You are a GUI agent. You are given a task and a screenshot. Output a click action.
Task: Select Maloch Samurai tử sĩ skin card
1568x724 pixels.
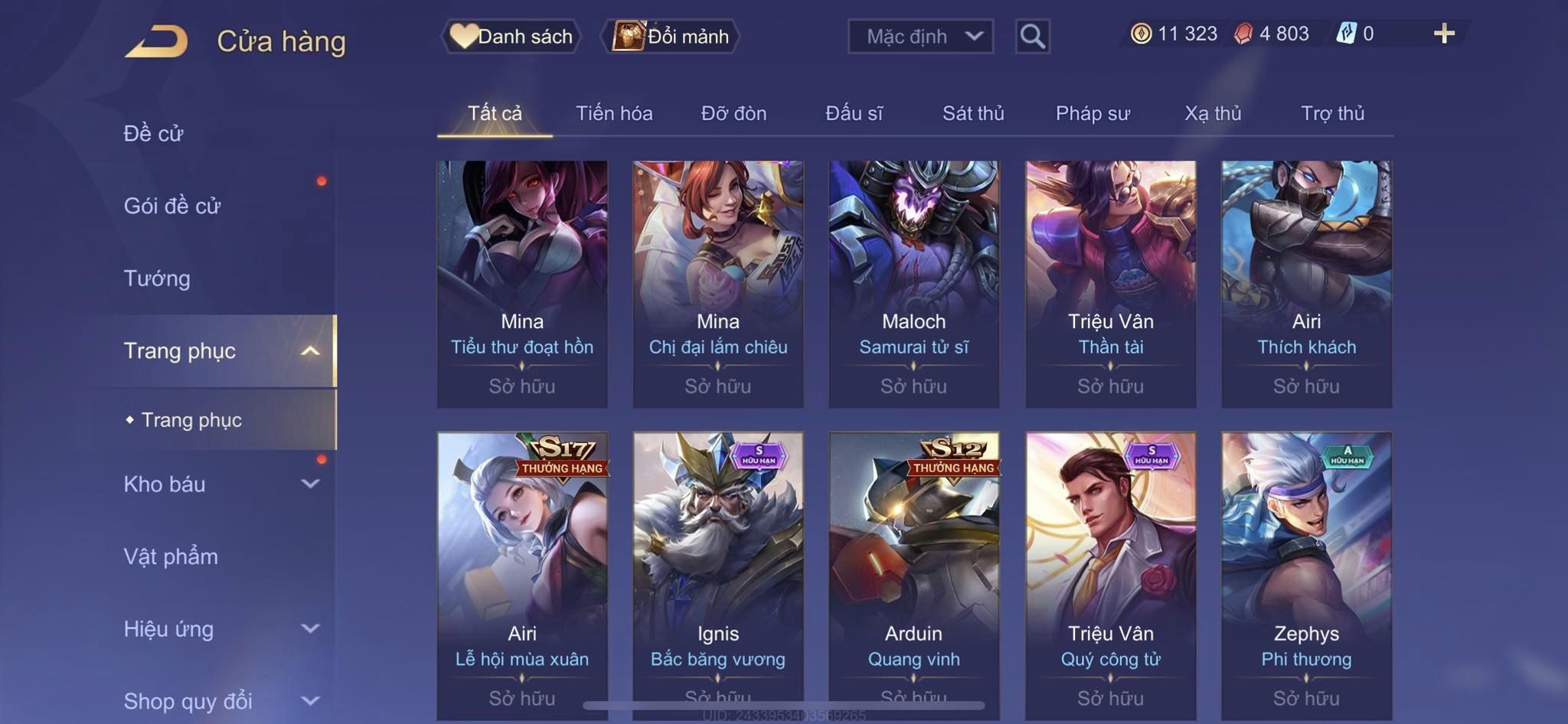914,283
